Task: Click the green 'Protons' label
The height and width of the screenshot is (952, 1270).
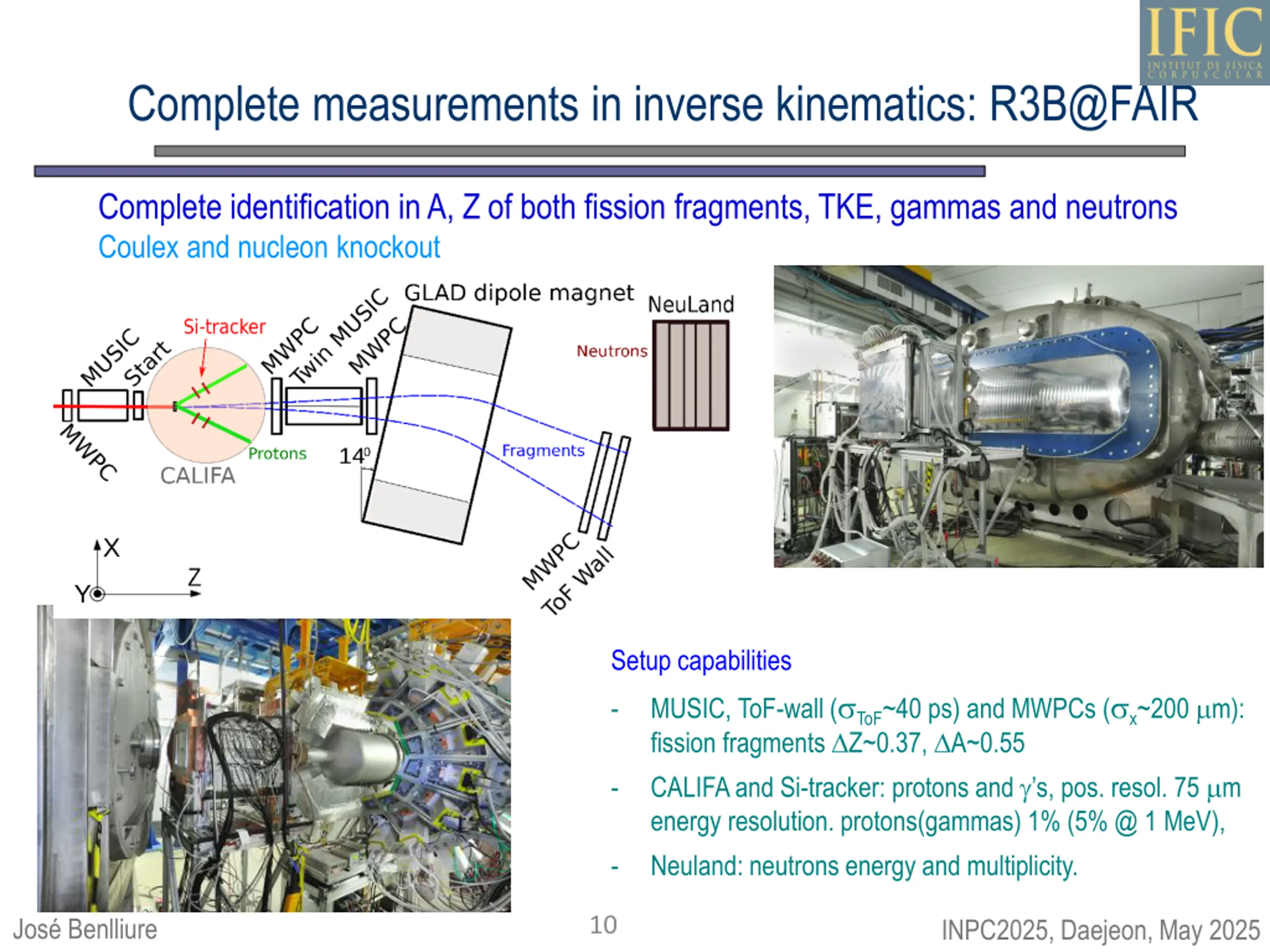Action: pyautogui.click(x=277, y=453)
